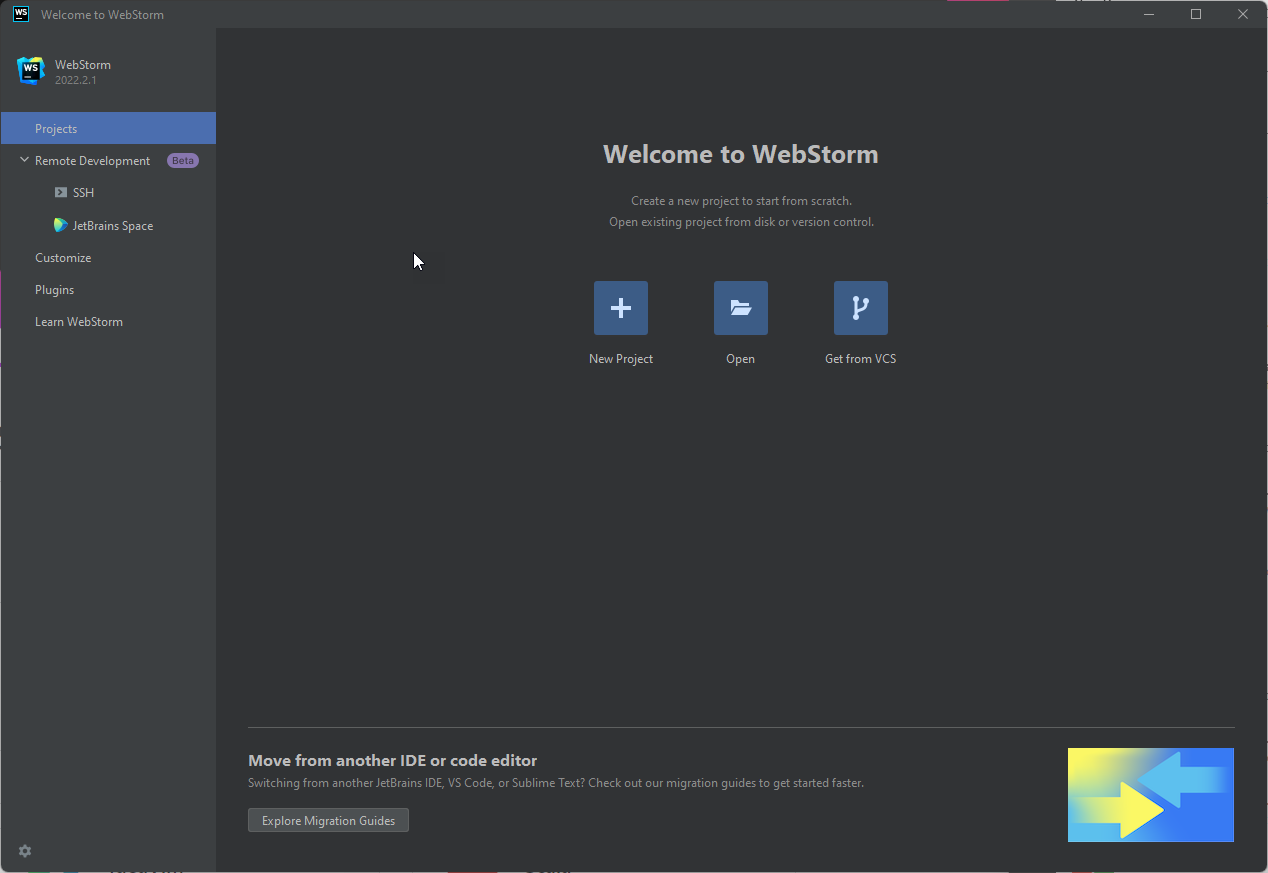
Task: Click the Get from VCS text label
Action: pos(860,359)
